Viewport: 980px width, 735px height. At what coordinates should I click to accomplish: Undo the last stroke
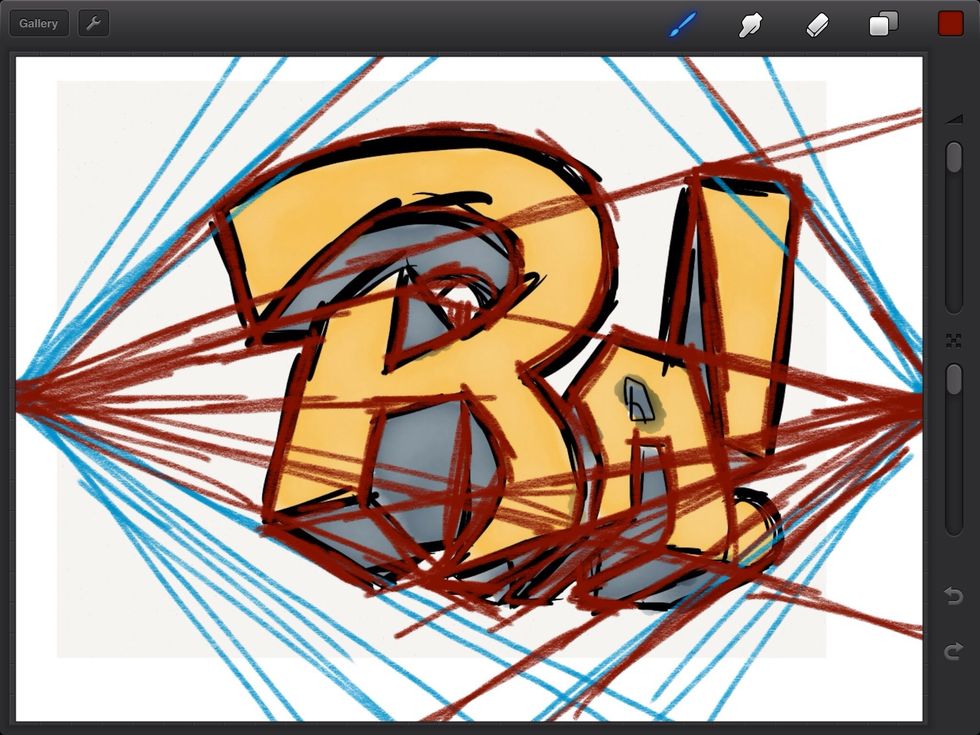pyautogui.click(x=954, y=597)
